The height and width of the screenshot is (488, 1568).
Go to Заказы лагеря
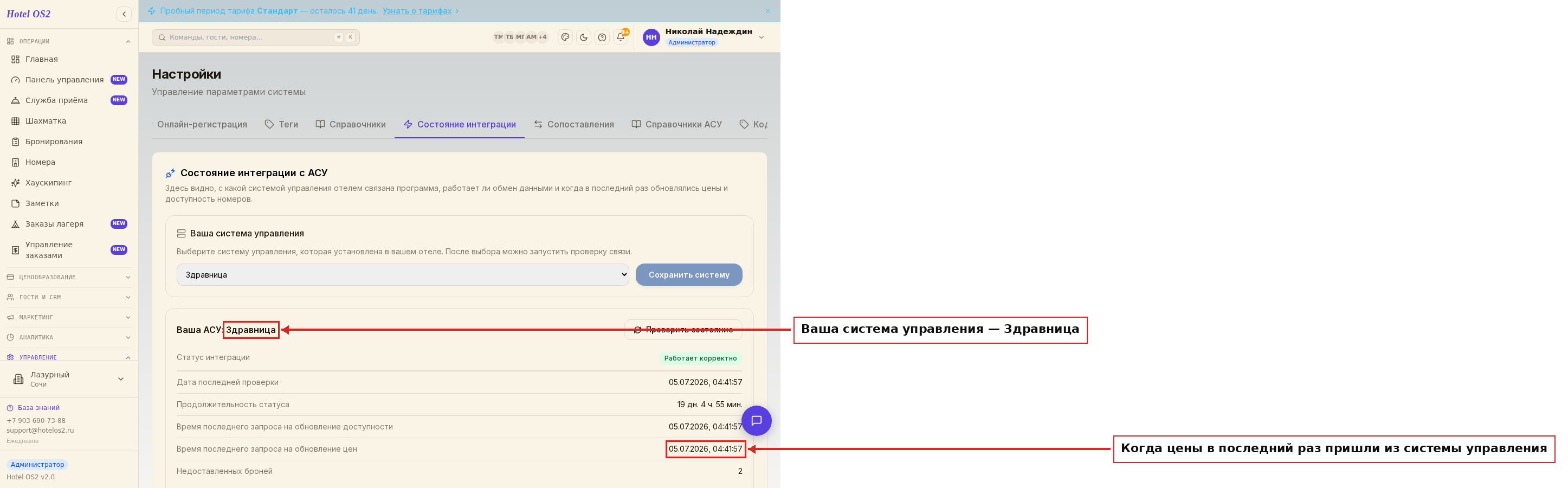(x=69, y=224)
